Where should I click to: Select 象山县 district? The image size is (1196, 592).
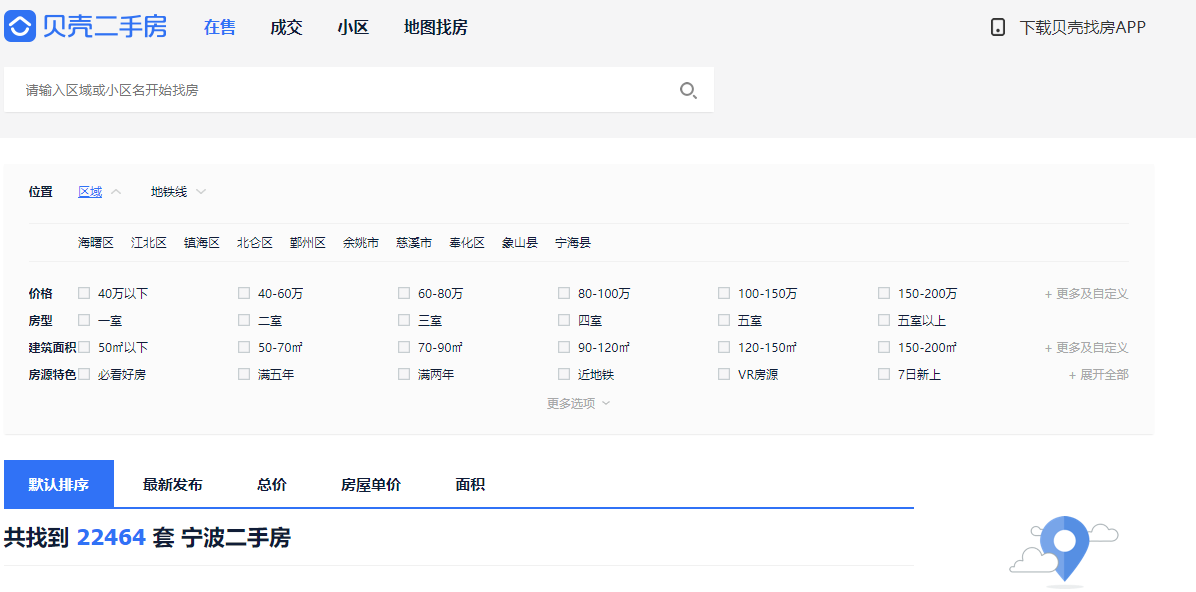tap(519, 243)
